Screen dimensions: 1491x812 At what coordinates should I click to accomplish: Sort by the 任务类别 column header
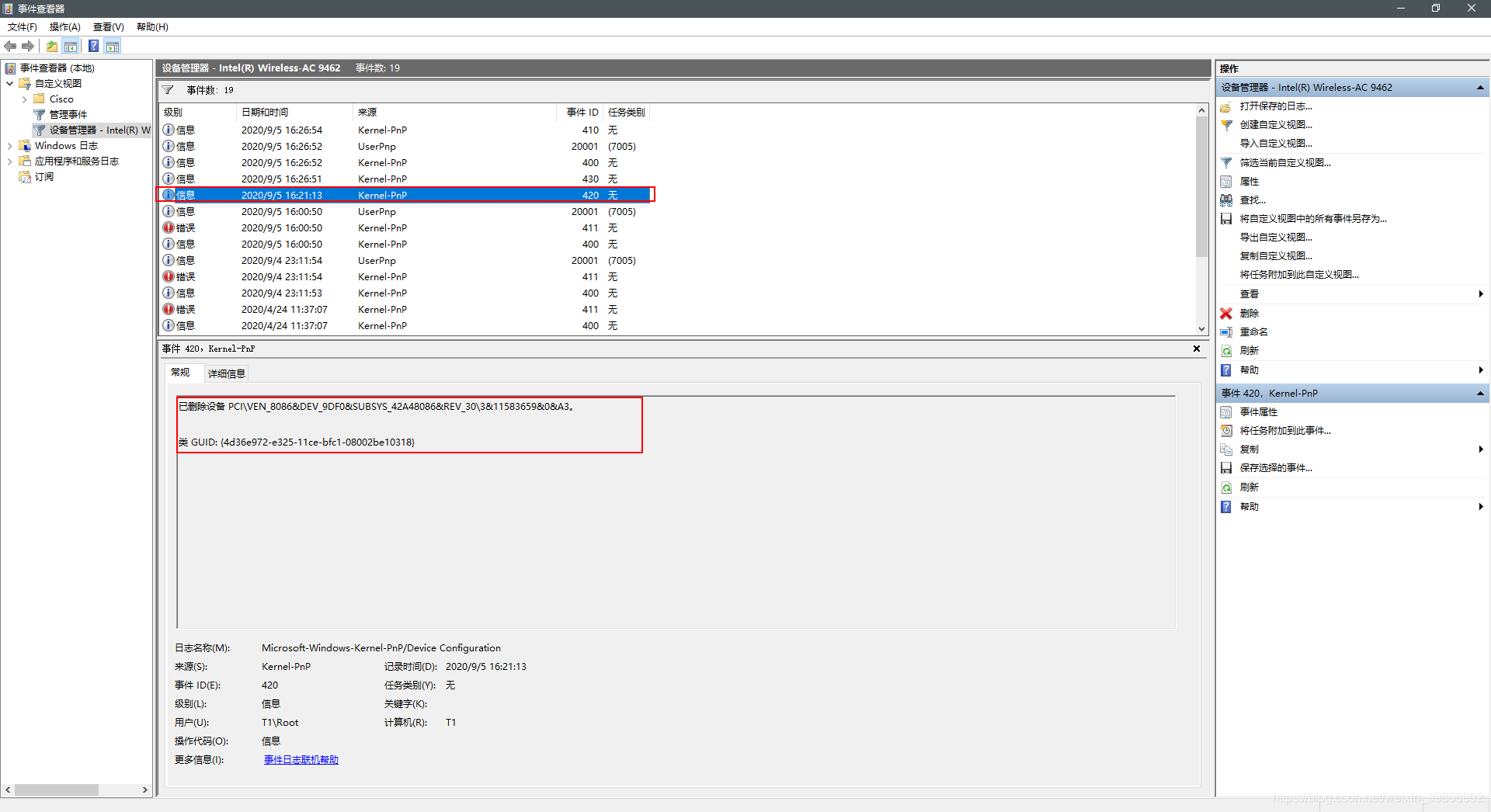pyautogui.click(x=626, y=113)
